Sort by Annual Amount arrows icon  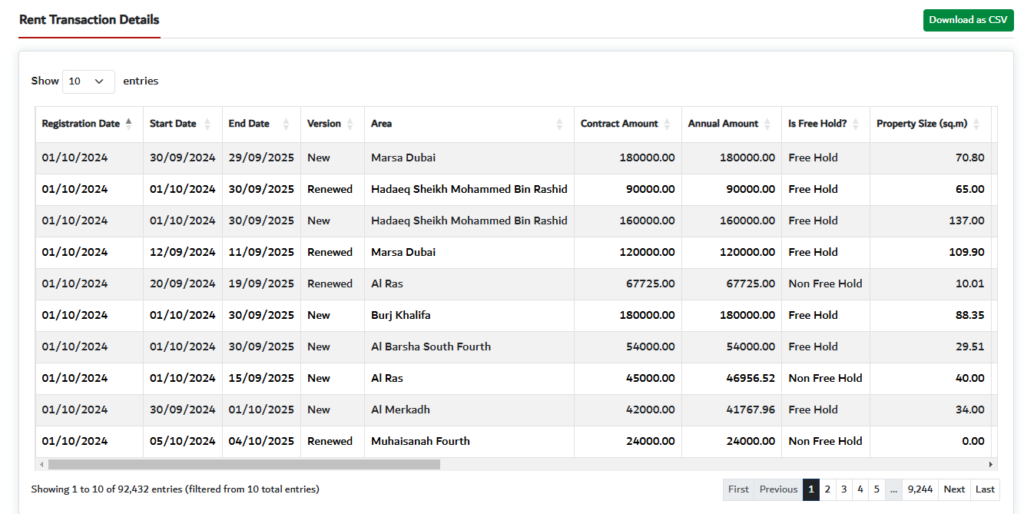tap(768, 124)
